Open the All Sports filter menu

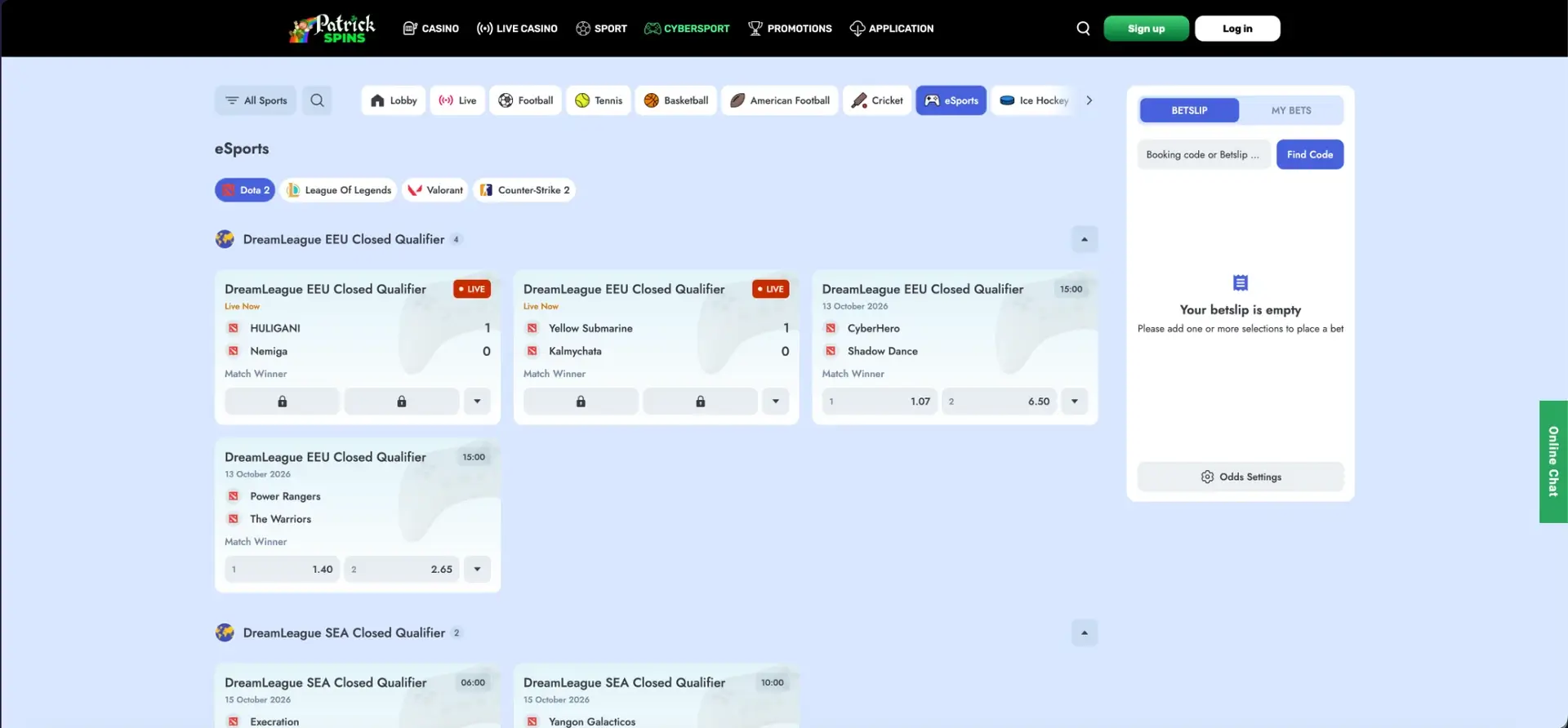(x=256, y=100)
